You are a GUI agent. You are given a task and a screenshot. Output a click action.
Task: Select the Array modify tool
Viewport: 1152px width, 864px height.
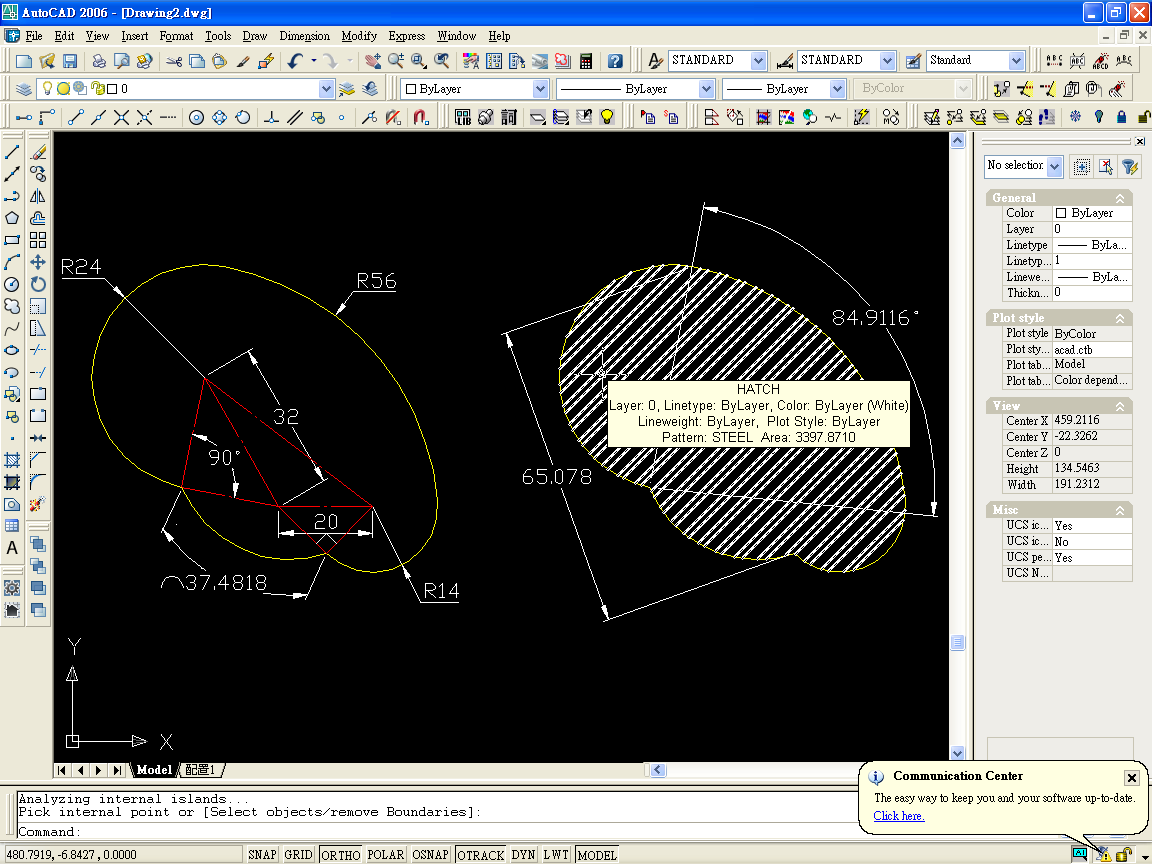38,240
